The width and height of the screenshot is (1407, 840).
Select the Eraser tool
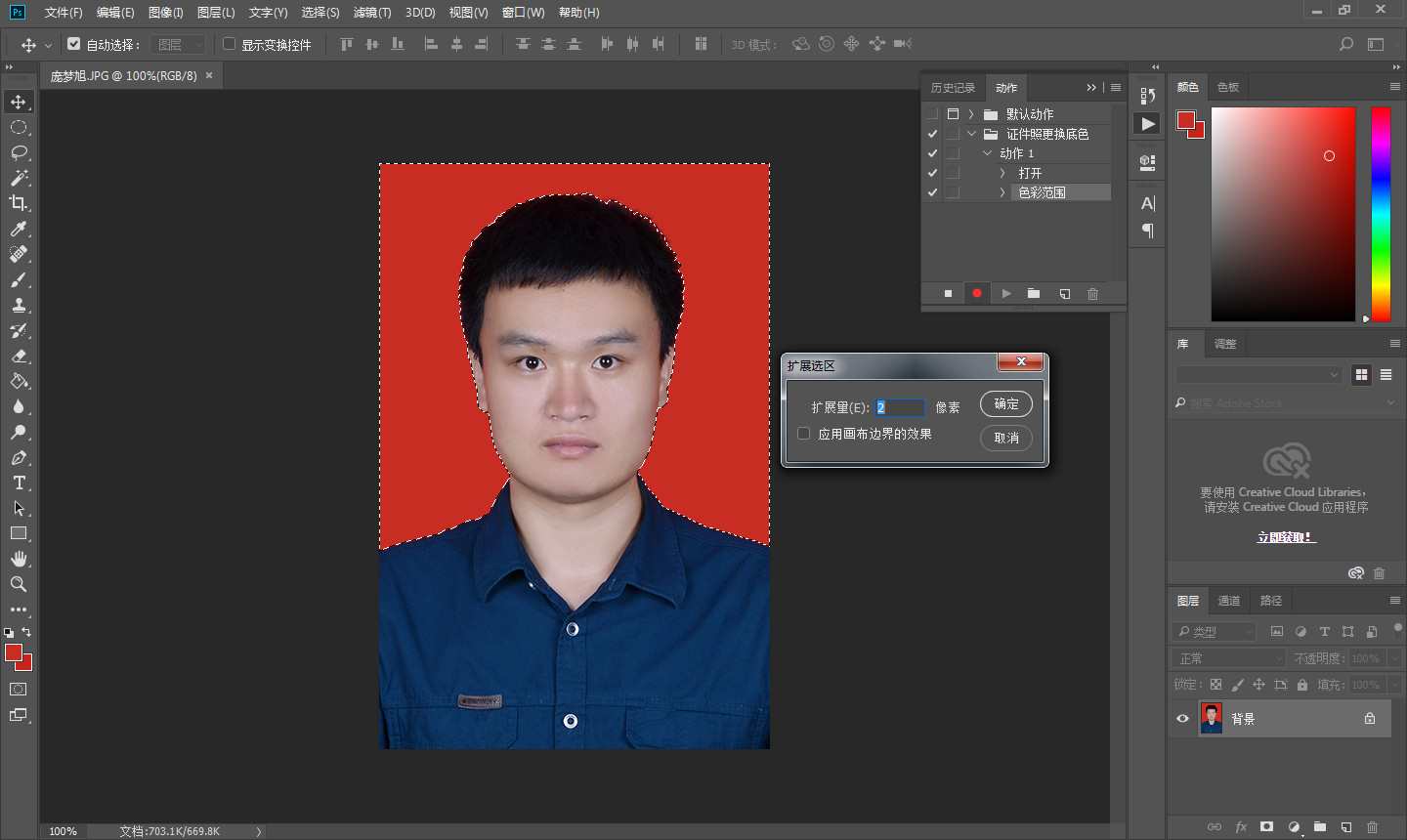click(x=19, y=356)
